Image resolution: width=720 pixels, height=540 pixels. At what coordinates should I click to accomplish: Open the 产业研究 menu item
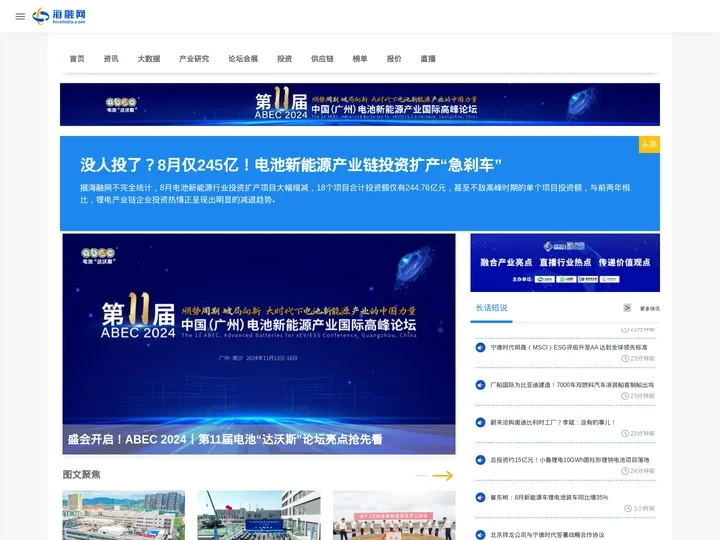click(194, 59)
